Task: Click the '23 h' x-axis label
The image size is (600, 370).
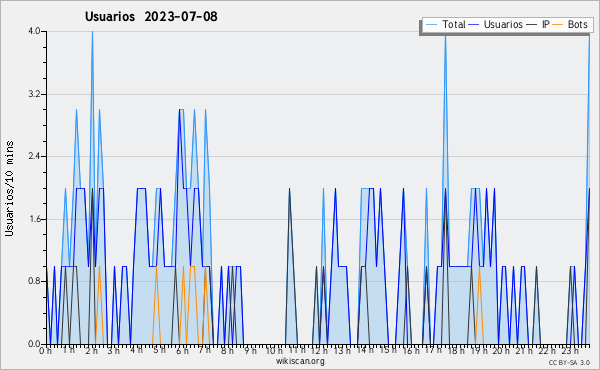Action: [x=570, y=351]
